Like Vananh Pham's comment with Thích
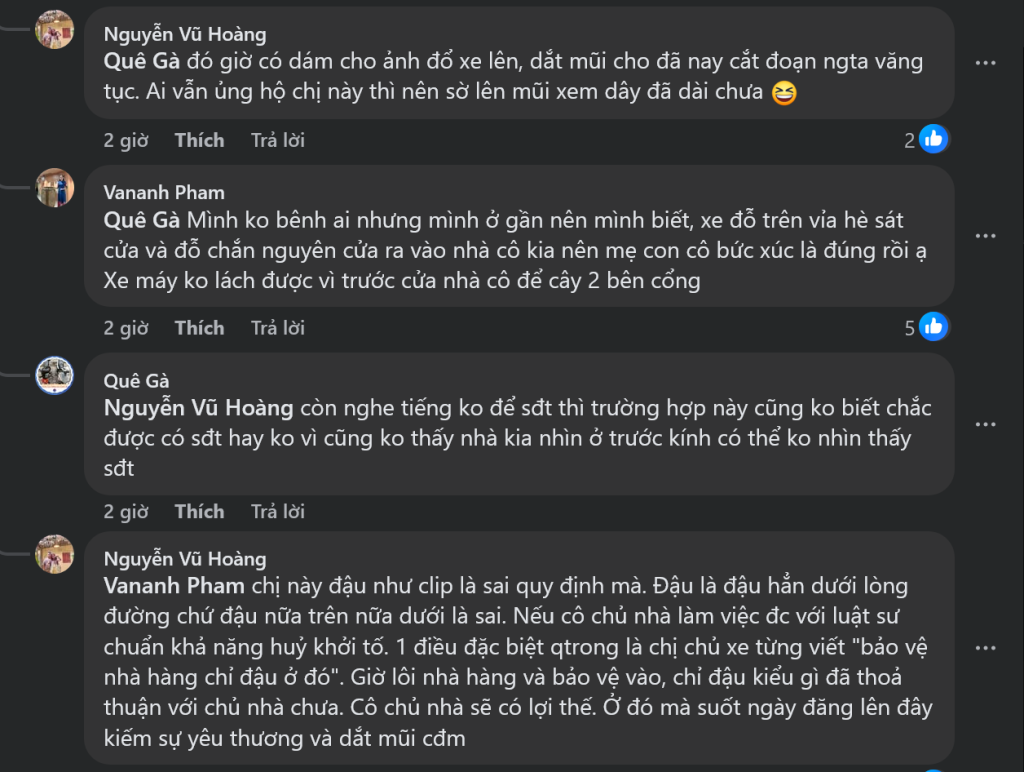 pos(199,328)
